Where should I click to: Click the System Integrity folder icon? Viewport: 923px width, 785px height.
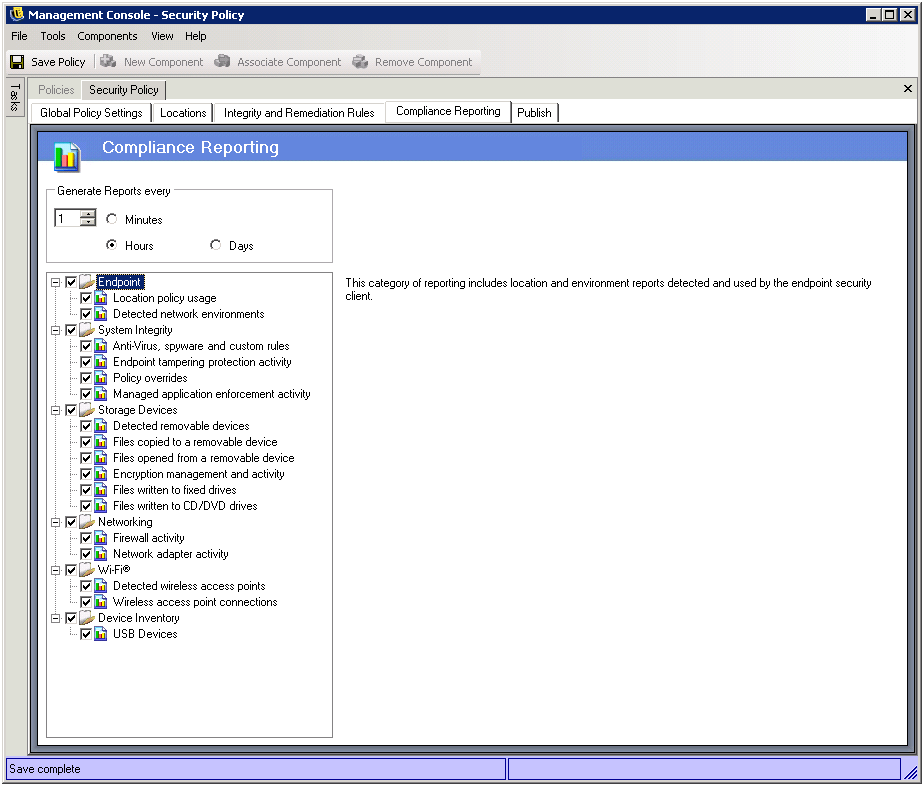click(87, 330)
